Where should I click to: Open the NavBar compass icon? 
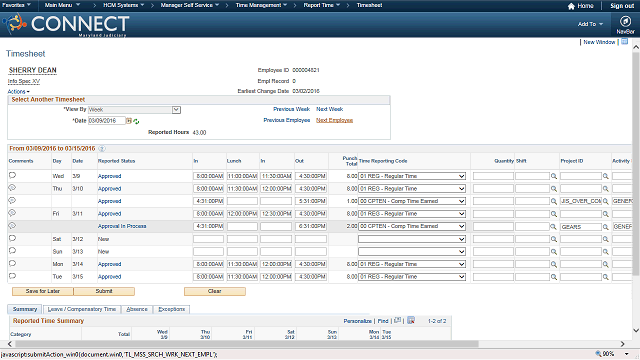(x=625, y=21)
